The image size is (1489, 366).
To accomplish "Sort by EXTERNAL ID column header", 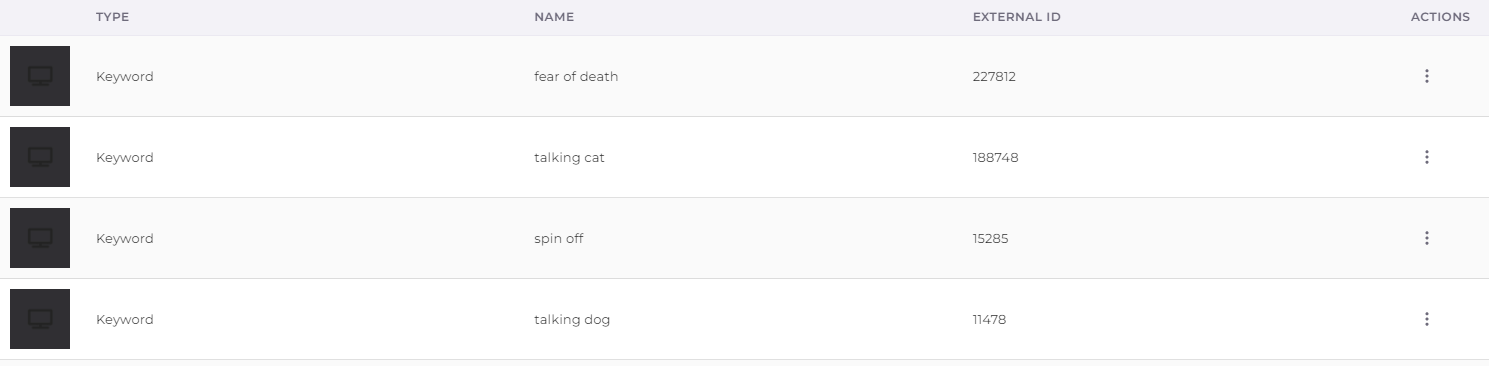I will point(1017,17).
